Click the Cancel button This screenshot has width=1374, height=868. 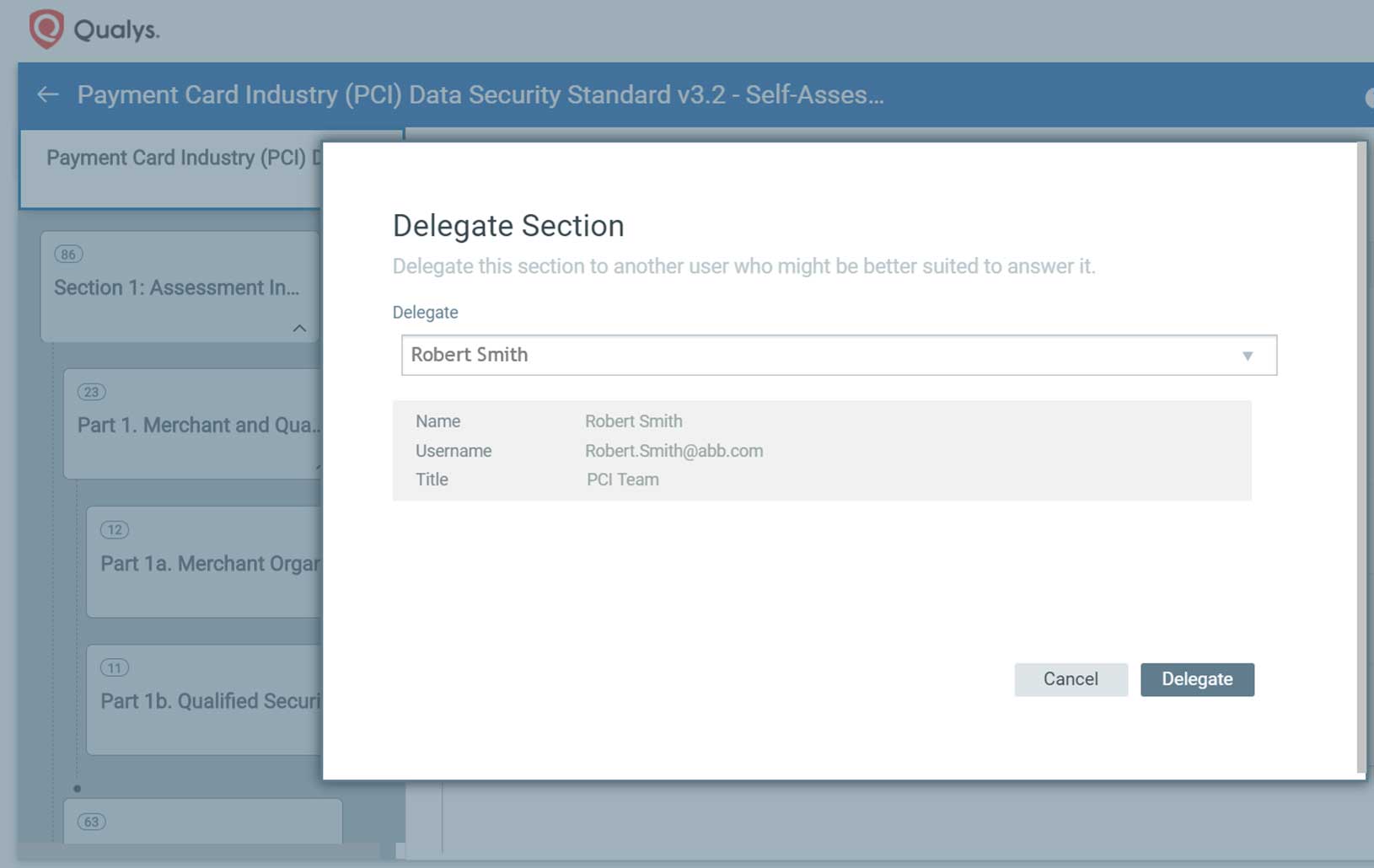[1071, 679]
